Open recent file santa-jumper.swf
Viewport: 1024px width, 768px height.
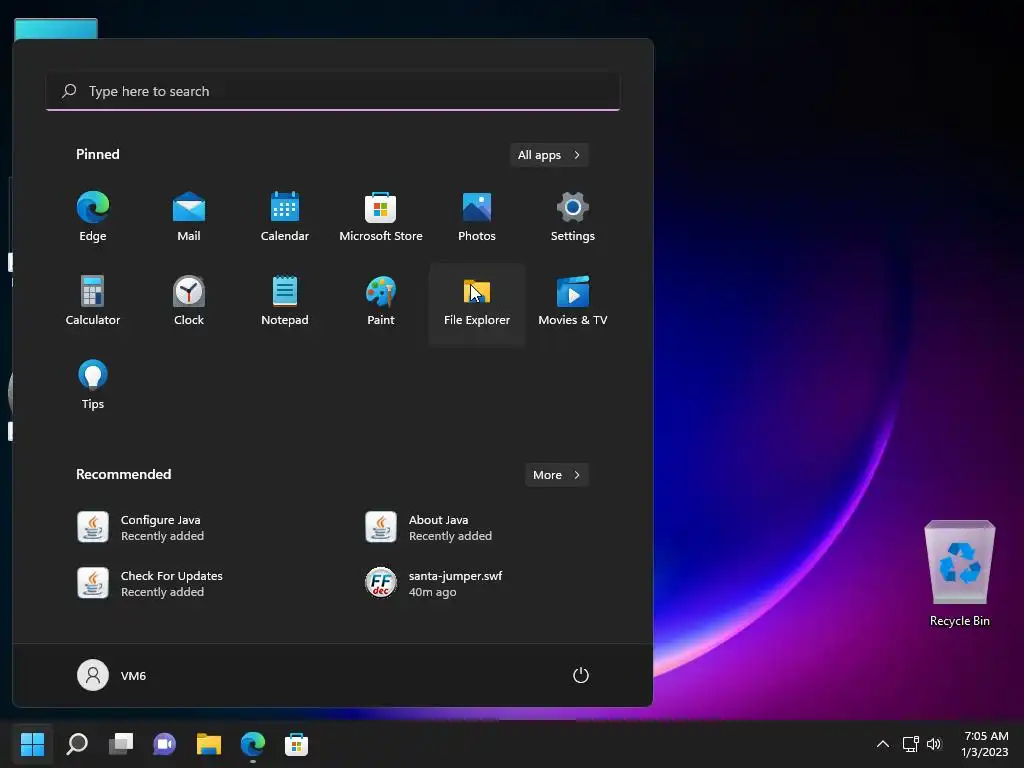(434, 583)
